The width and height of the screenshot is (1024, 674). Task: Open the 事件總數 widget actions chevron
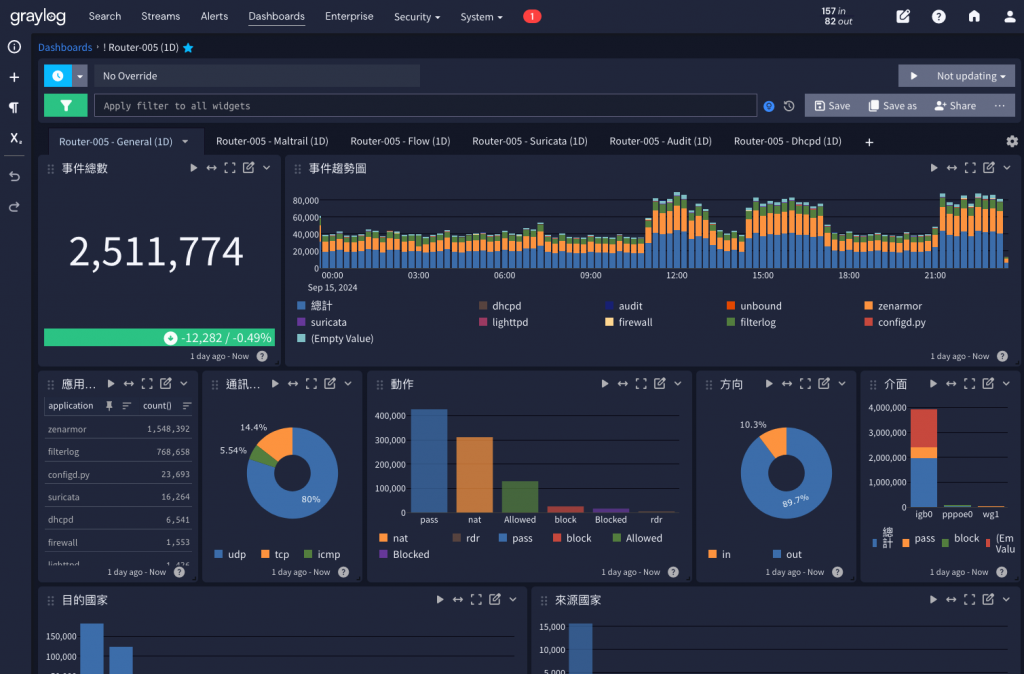coord(266,168)
